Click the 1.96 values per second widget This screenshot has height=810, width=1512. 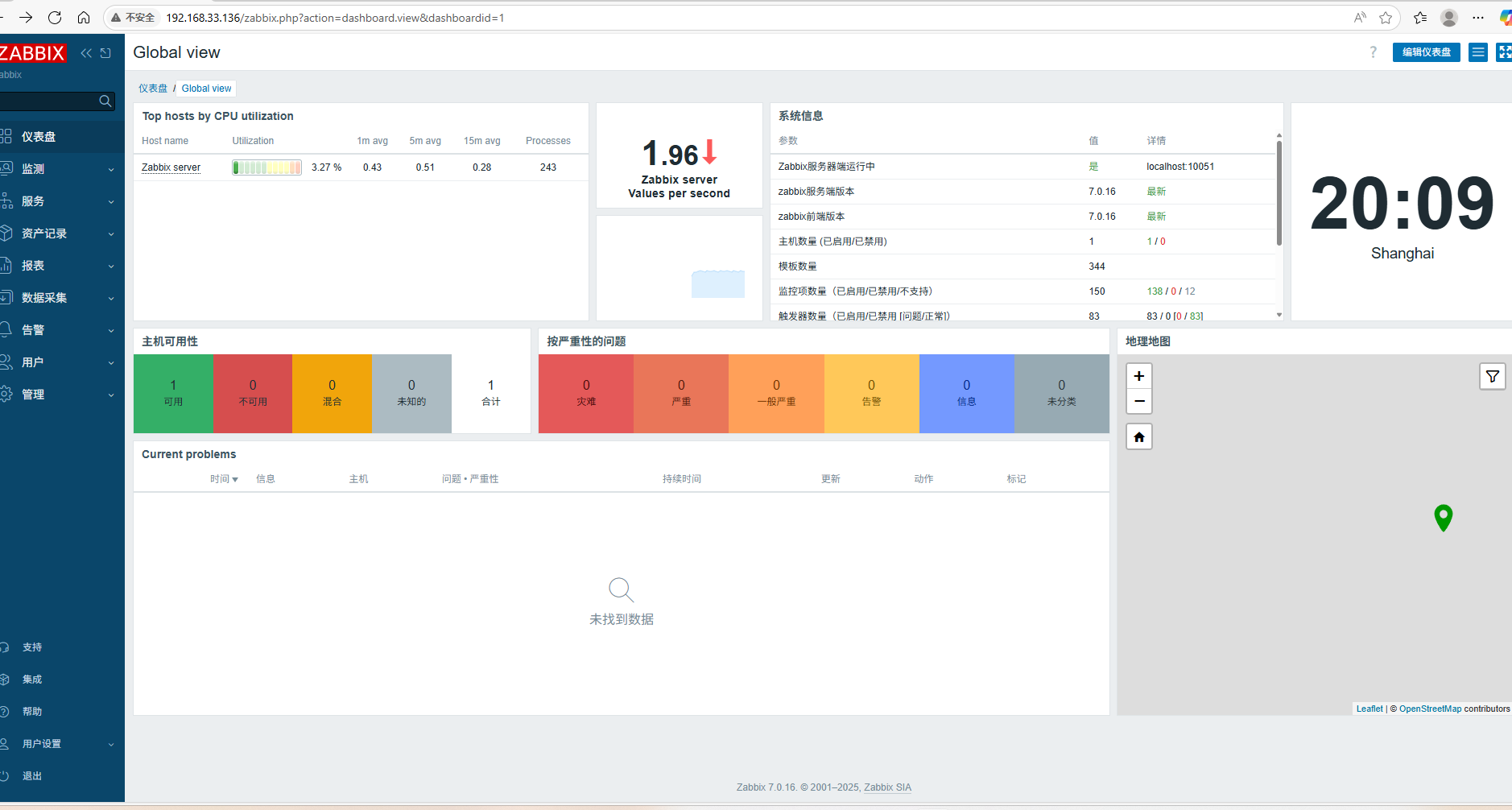tap(679, 155)
